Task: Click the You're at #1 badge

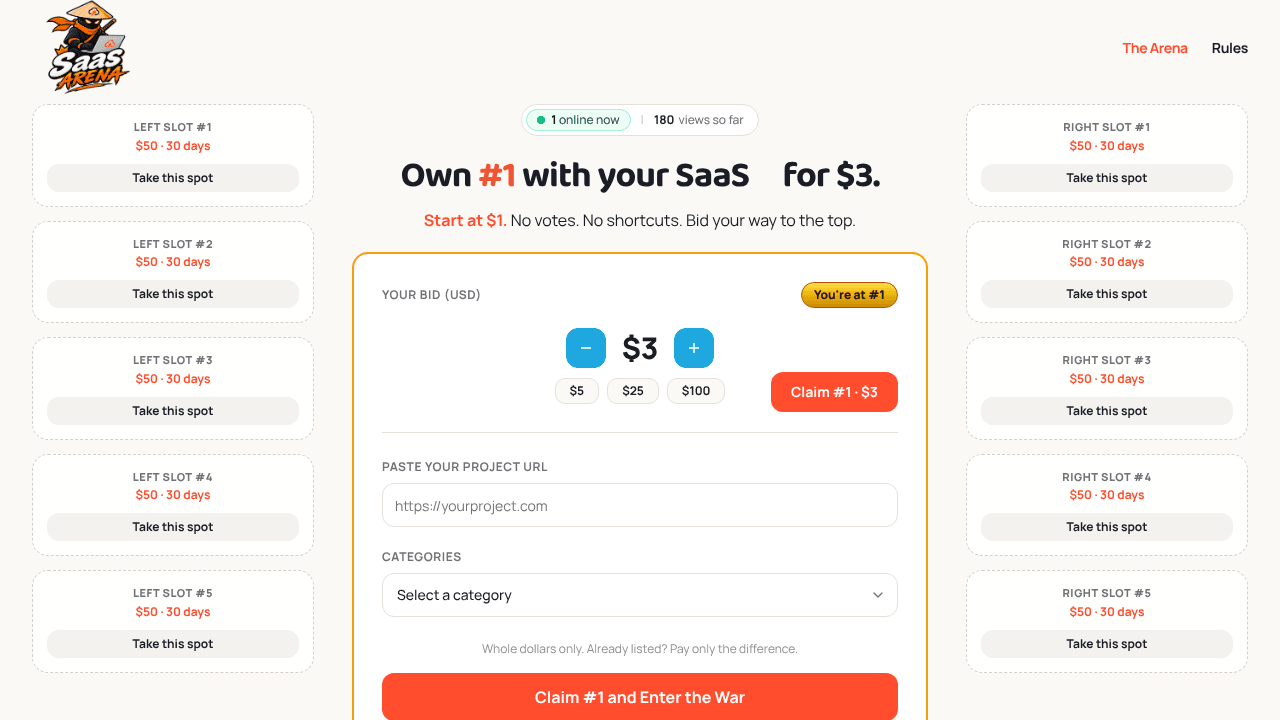Action: [849, 295]
